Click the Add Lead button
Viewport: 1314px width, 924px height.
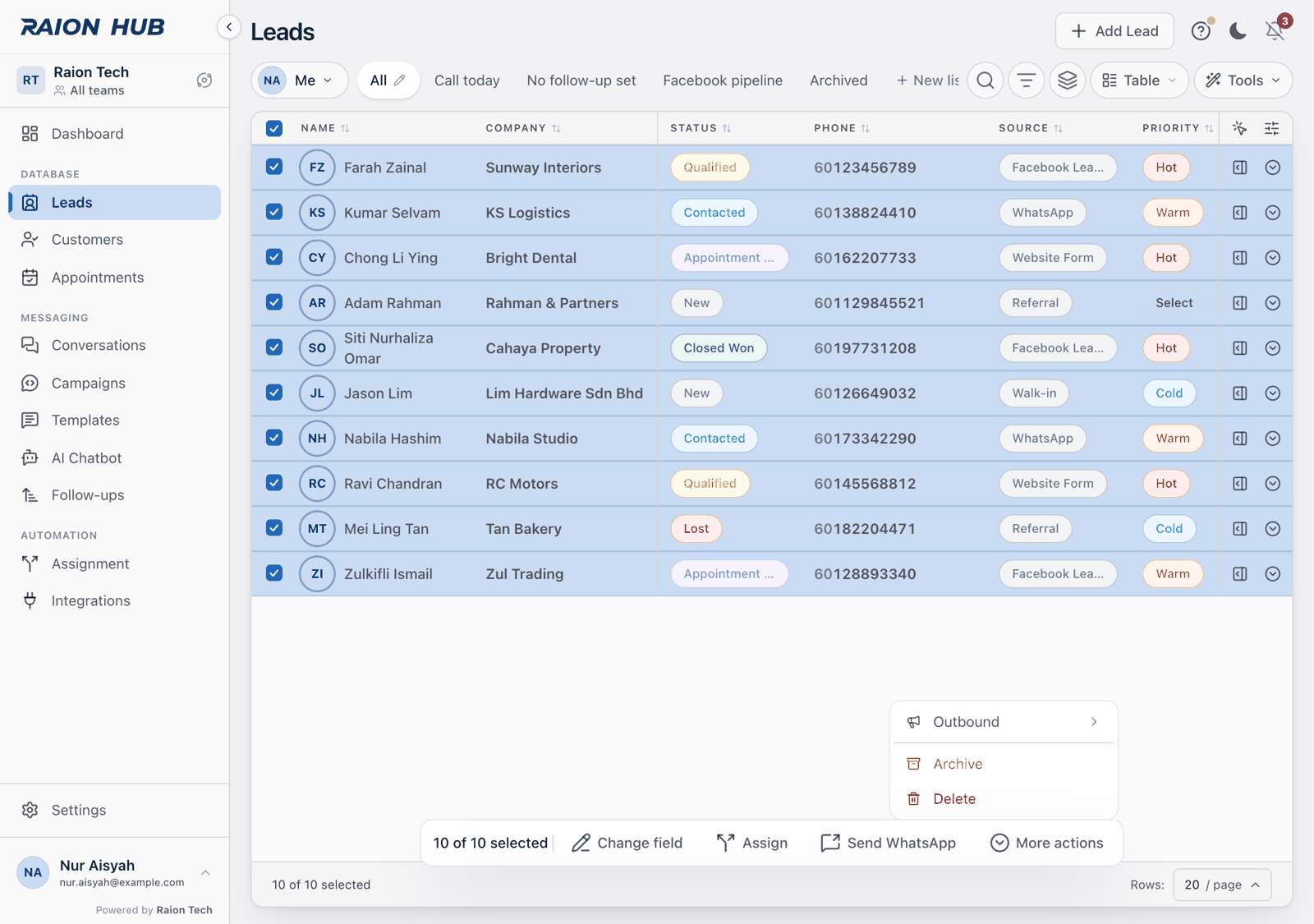1114,31
